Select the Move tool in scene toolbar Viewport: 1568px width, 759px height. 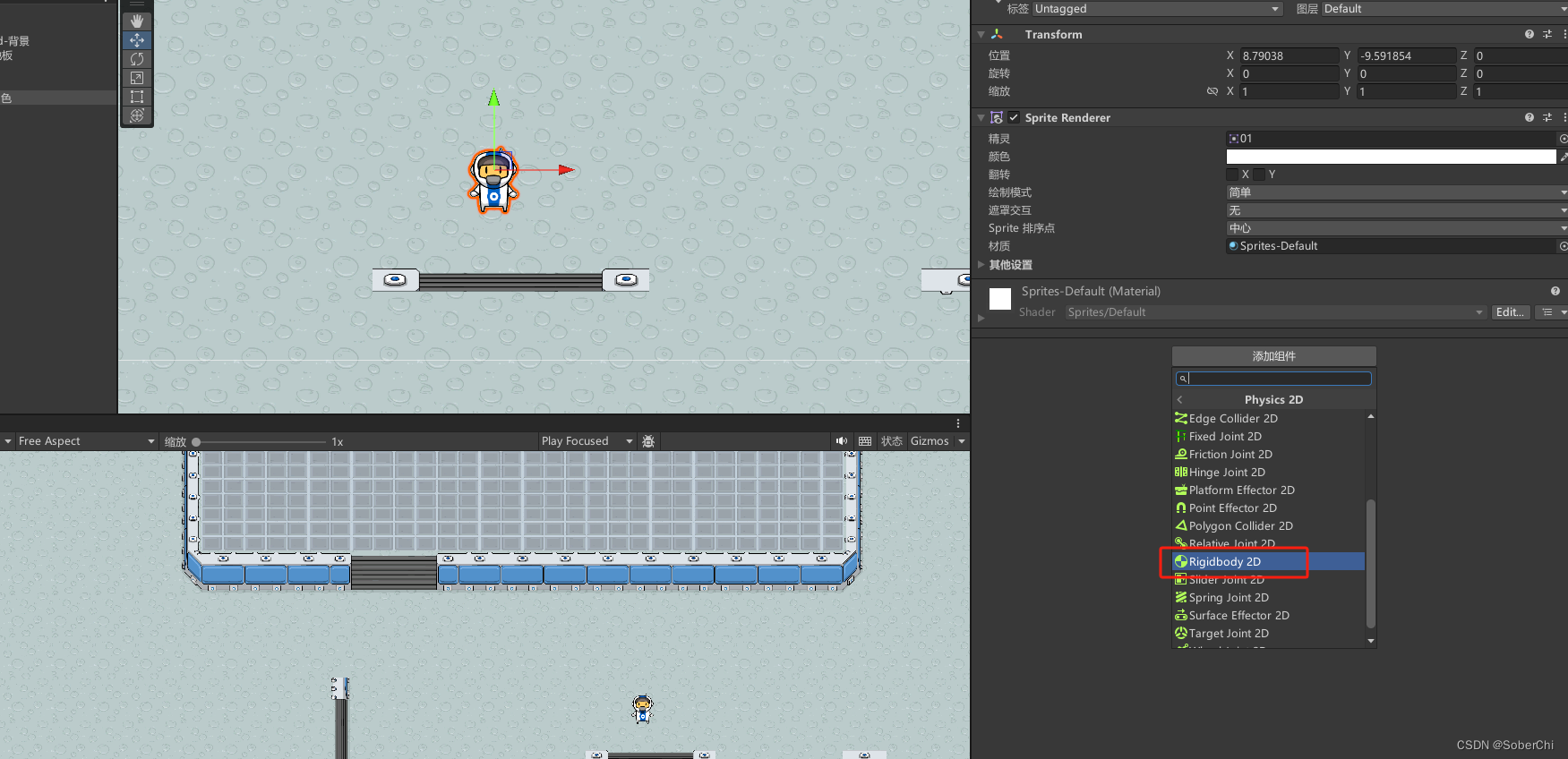(x=137, y=40)
